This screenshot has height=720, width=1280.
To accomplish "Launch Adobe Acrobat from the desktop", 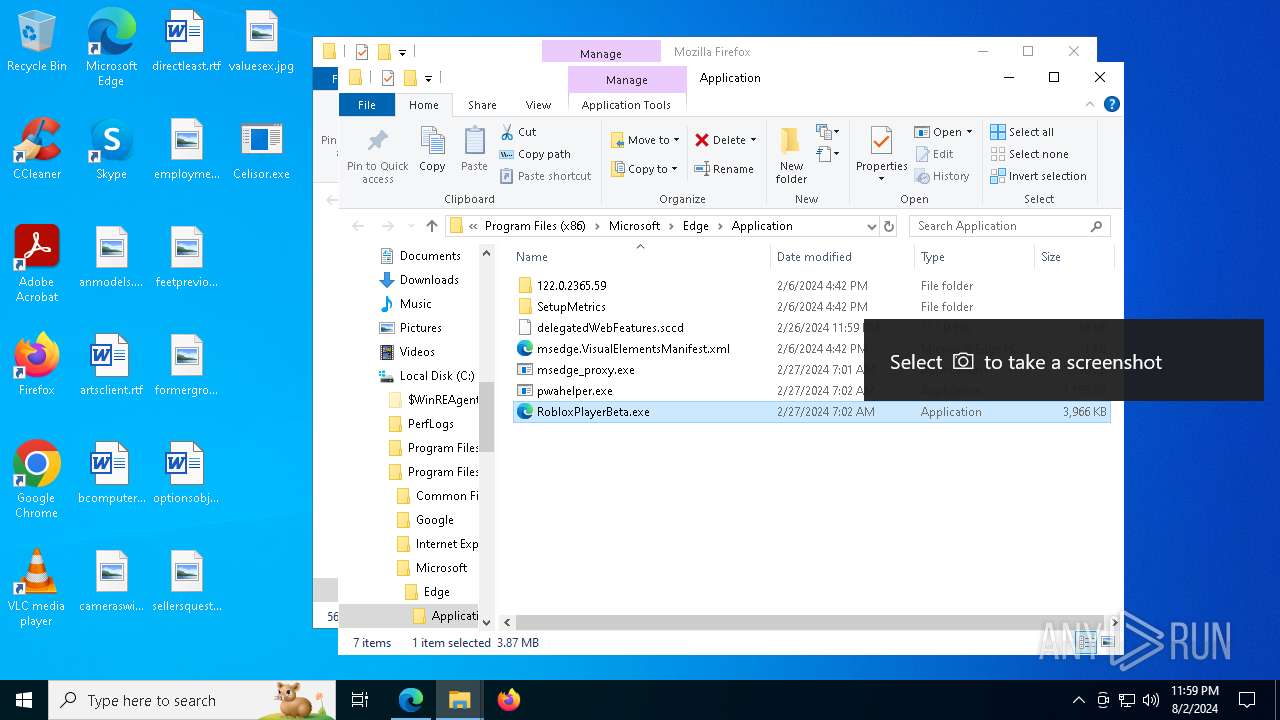I will [37, 264].
